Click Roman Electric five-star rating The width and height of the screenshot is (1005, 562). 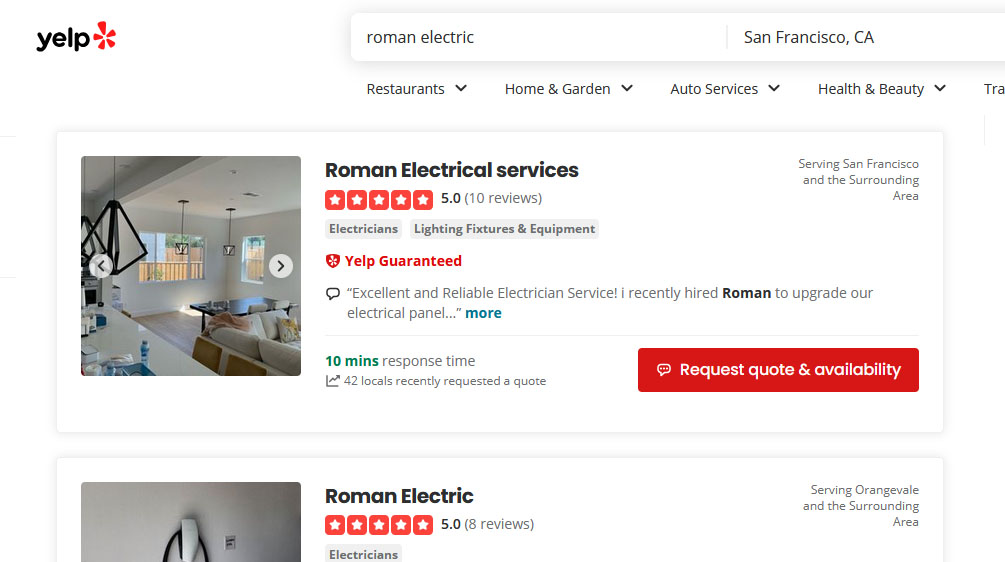[x=379, y=525]
